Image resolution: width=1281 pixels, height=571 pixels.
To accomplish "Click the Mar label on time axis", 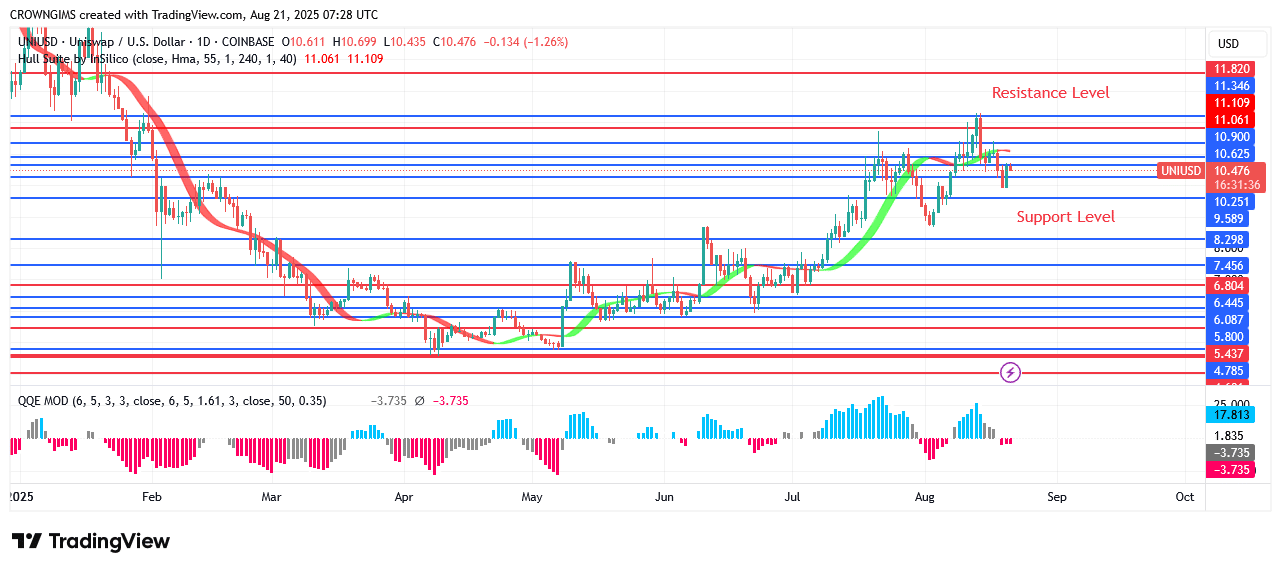I will click(x=271, y=497).
